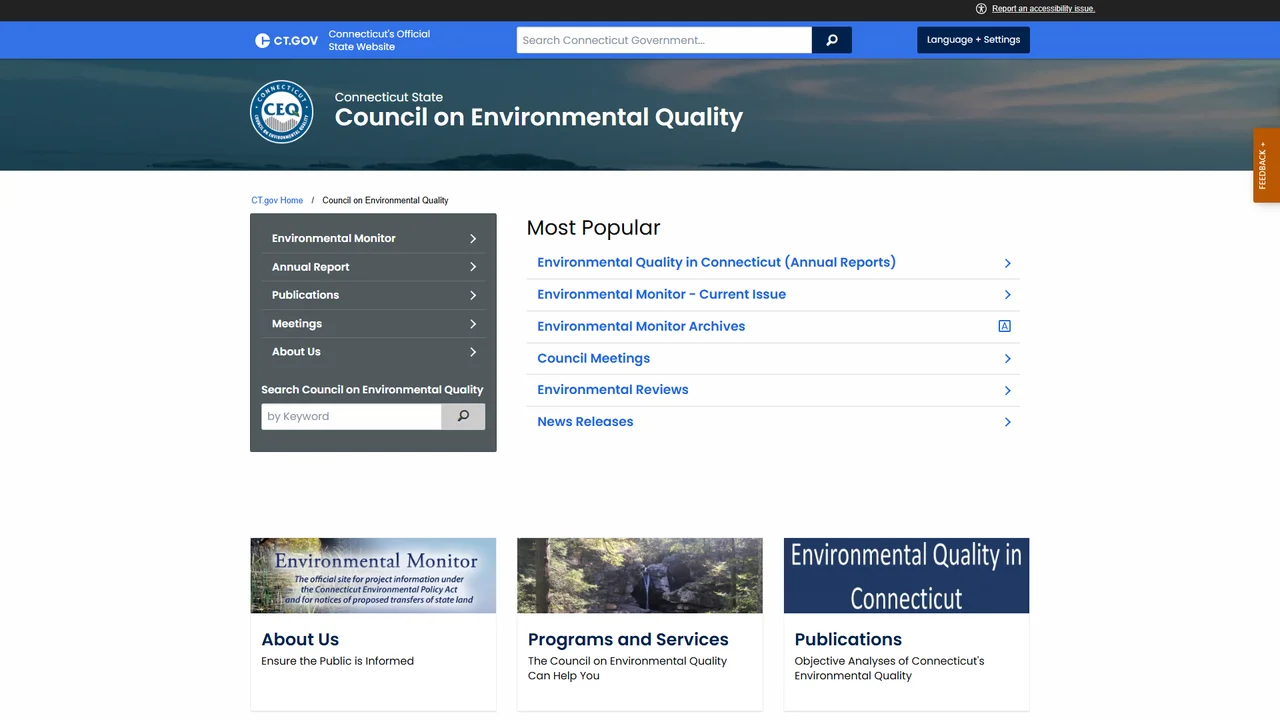Screen dimensions: 1280x720
Task: Open the Publications card heading
Action: [x=848, y=639]
